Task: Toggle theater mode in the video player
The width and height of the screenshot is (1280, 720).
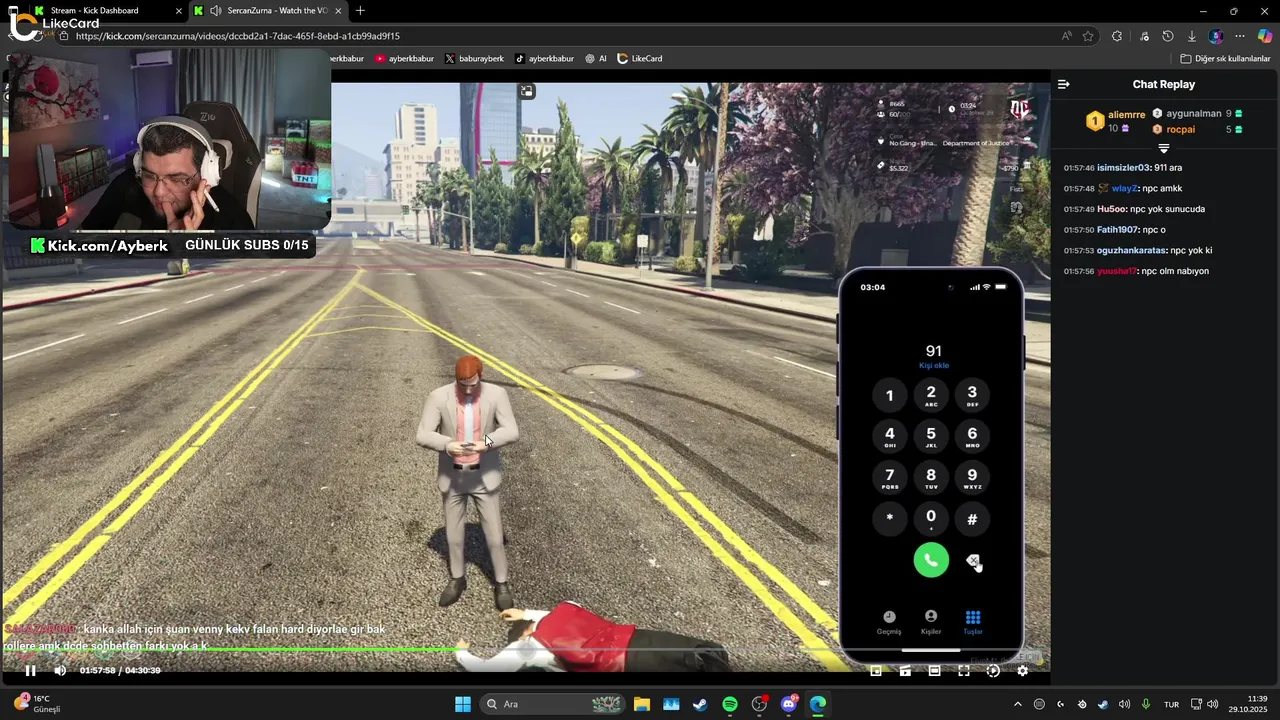Action: [x=934, y=671]
